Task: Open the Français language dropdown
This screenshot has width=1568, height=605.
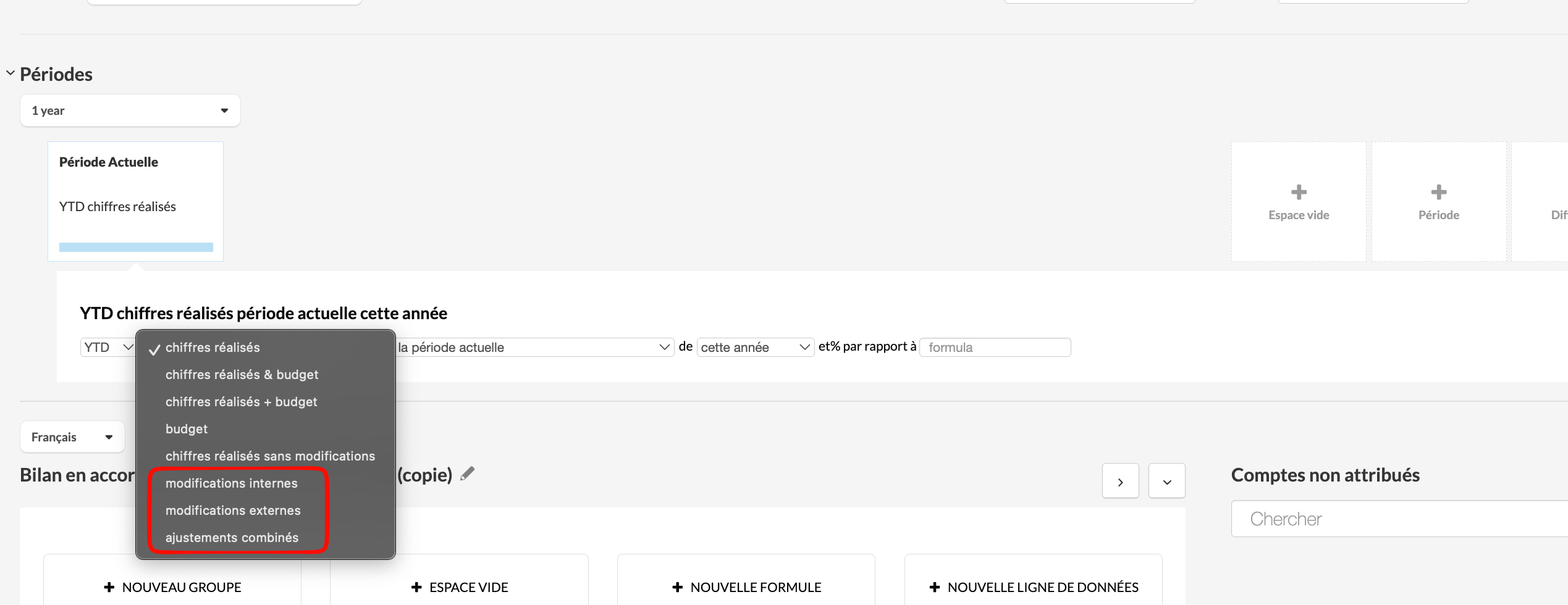Action: 72,437
